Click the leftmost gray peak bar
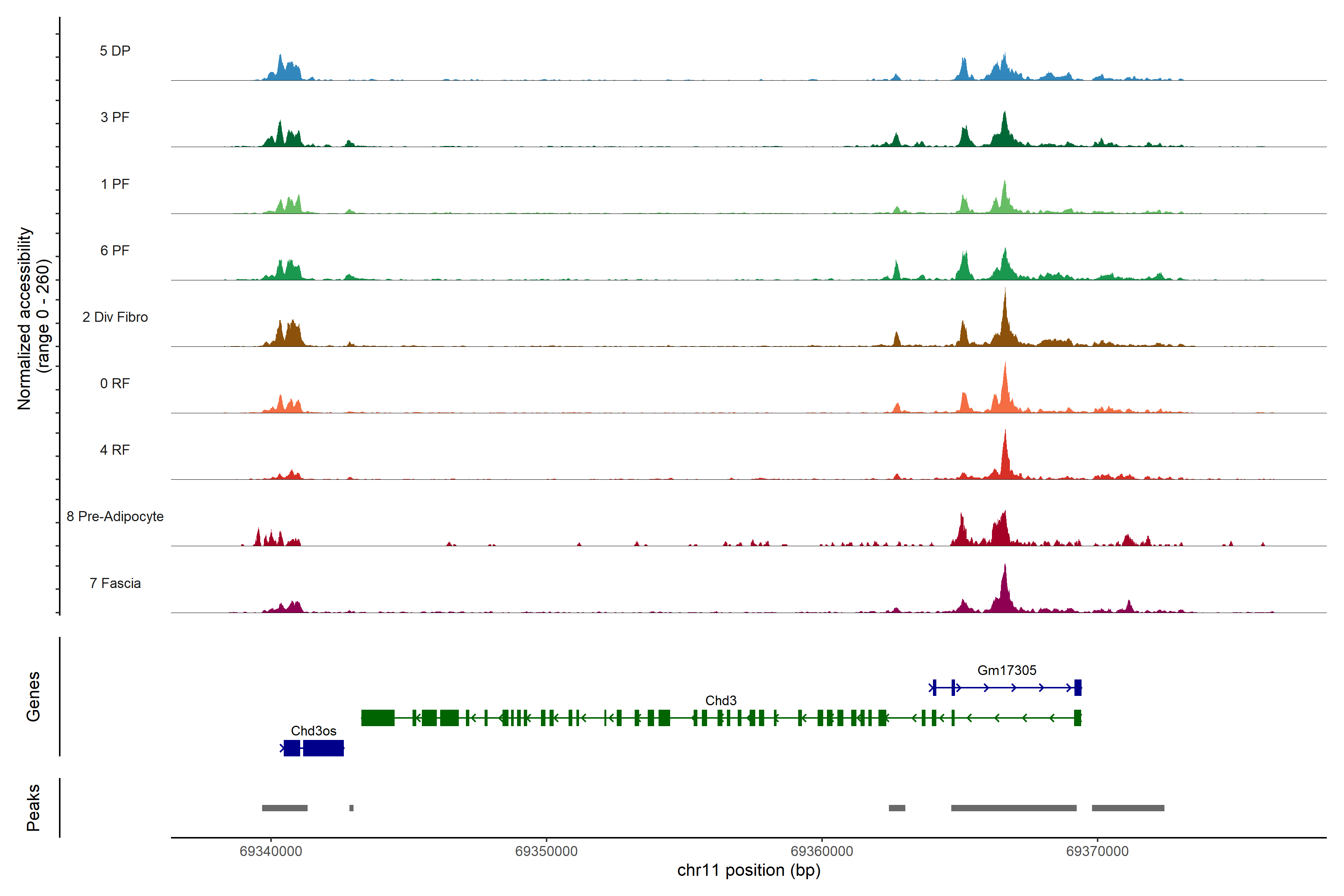The height and width of the screenshot is (896, 1344). (284, 808)
